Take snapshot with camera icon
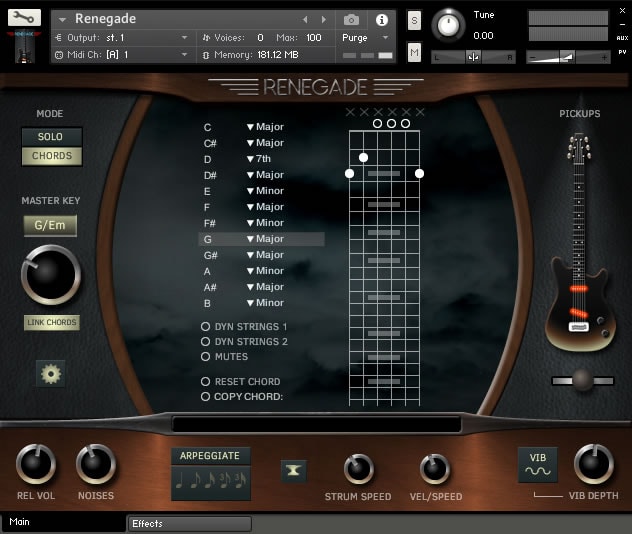The width and height of the screenshot is (632, 534). [x=351, y=19]
